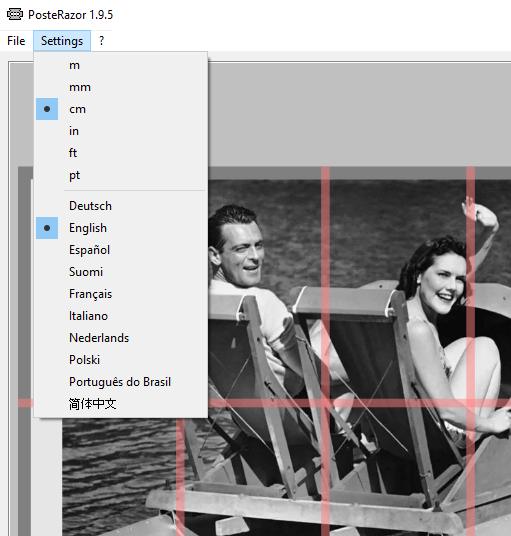The image size is (511, 536).
Task: Select millimeters (mm) as the unit
Action: click(x=121, y=87)
